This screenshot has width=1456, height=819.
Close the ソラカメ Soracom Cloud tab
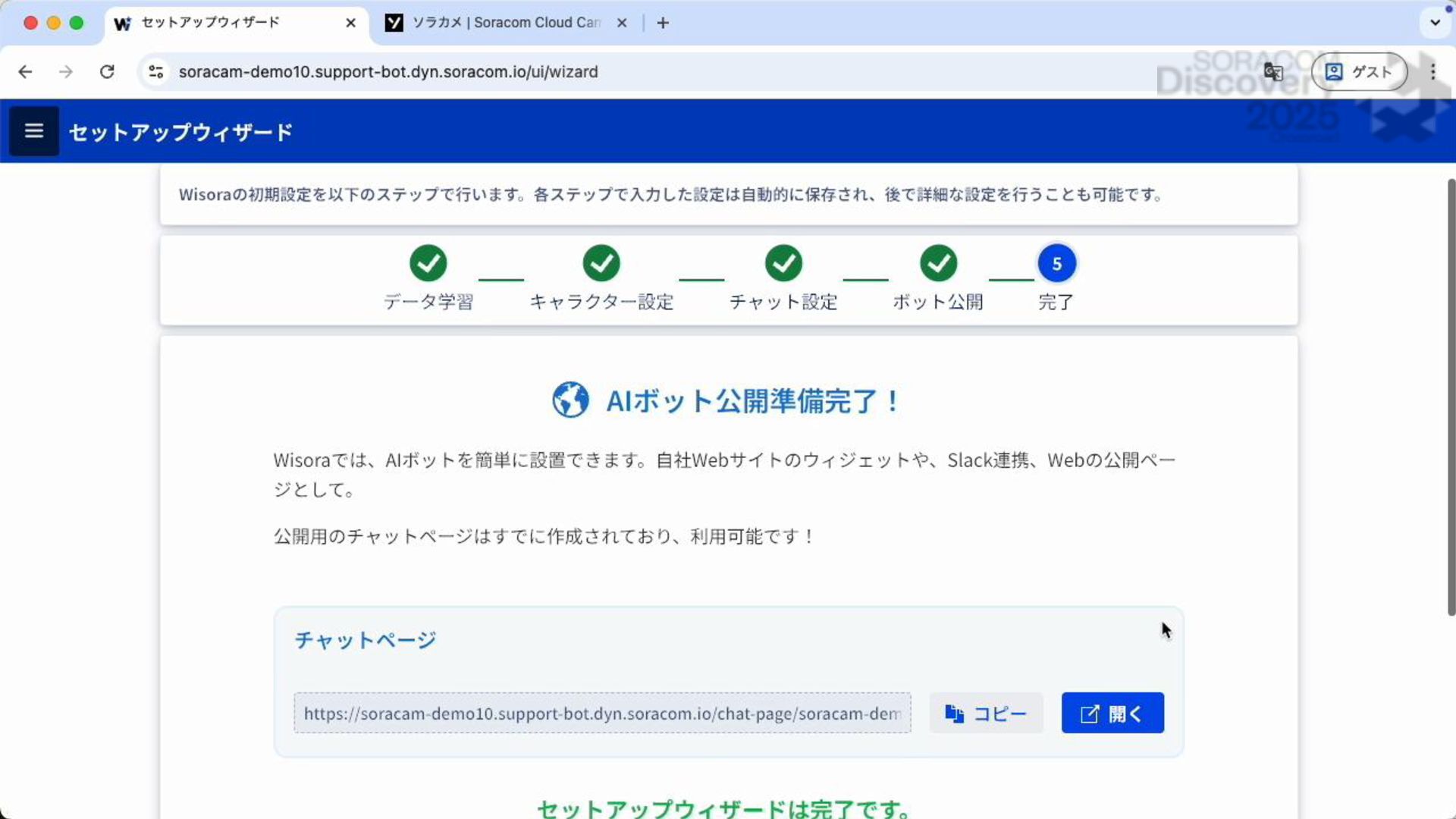[622, 23]
